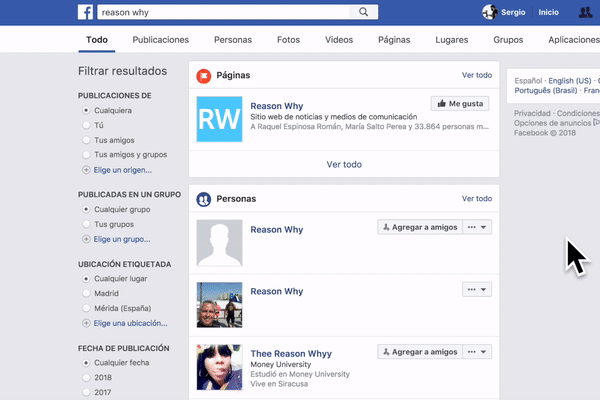The width and height of the screenshot is (600, 400).
Task: Switch to the Publicaciones tab
Action: coord(161,40)
